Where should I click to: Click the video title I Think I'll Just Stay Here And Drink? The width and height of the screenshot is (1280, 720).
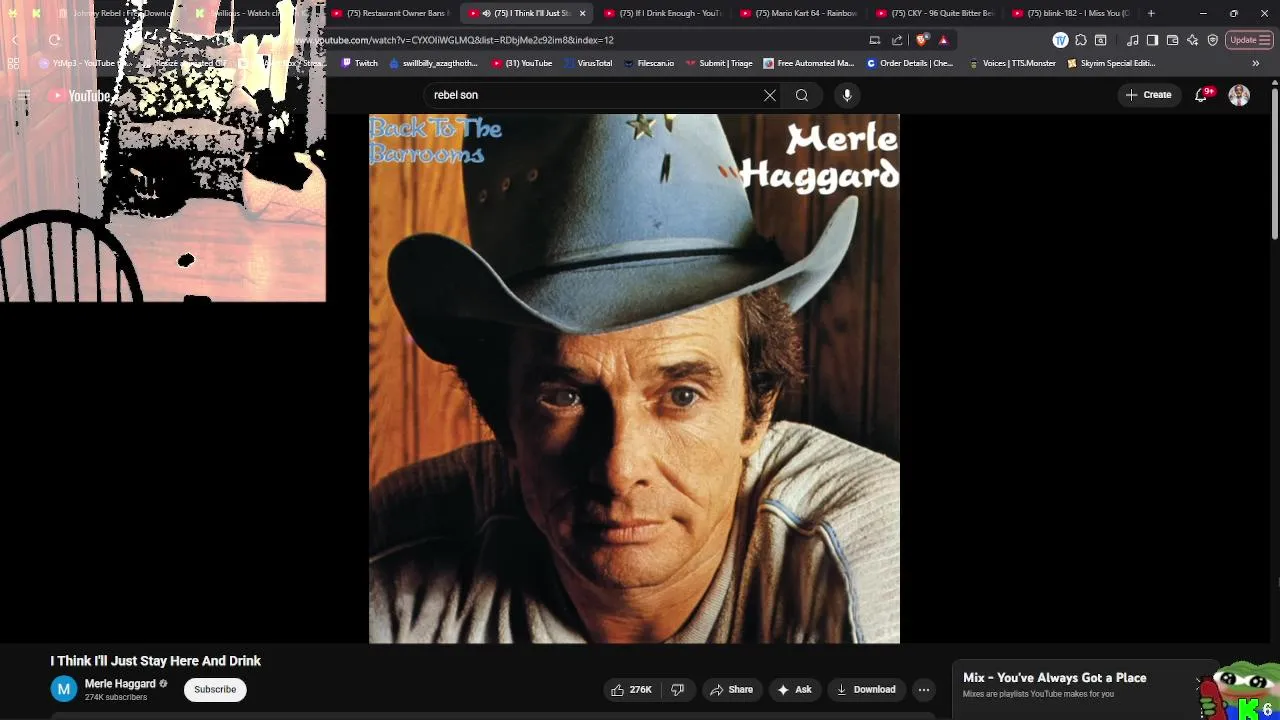tap(156, 661)
